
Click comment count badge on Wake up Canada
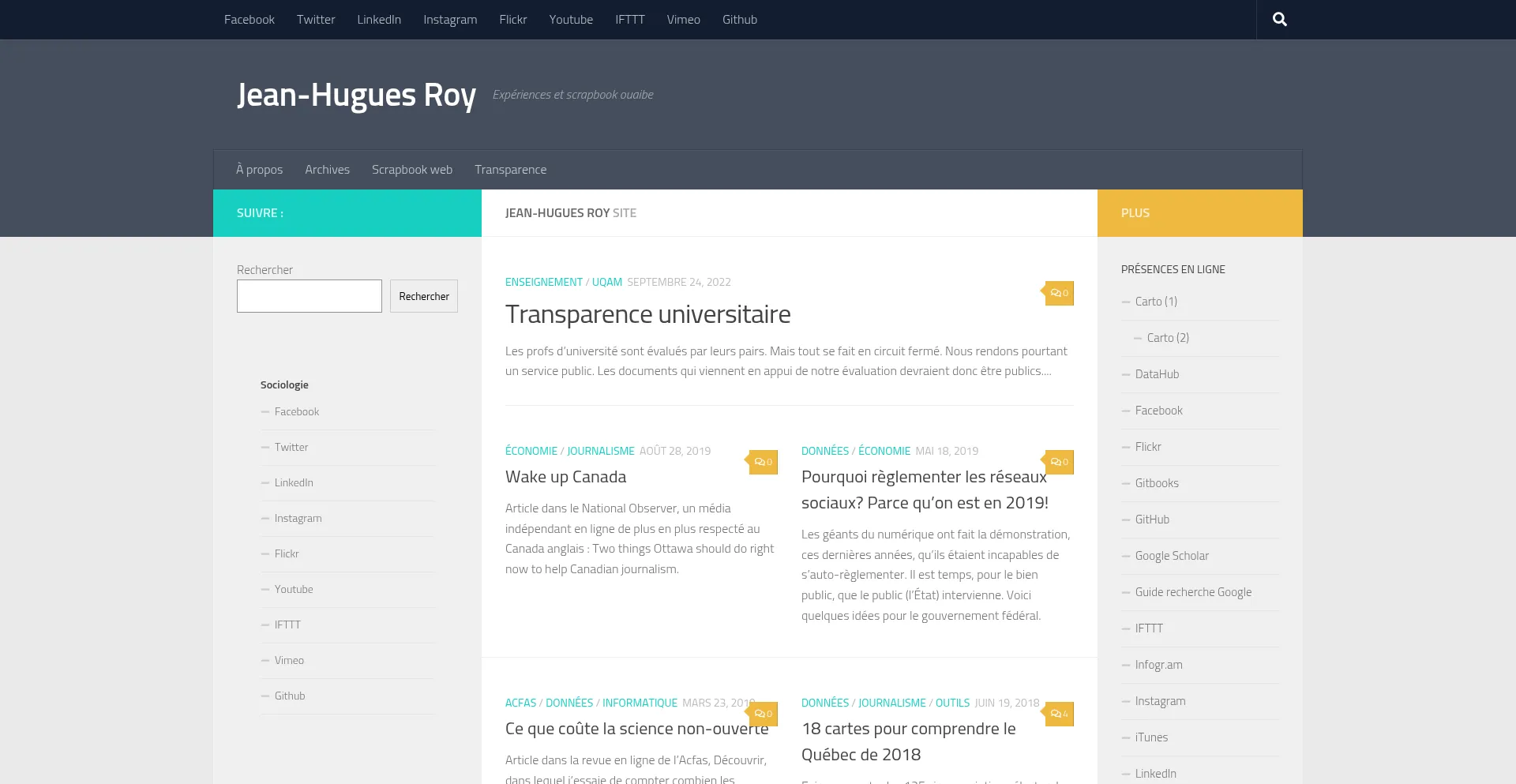(x=763, y=462)
